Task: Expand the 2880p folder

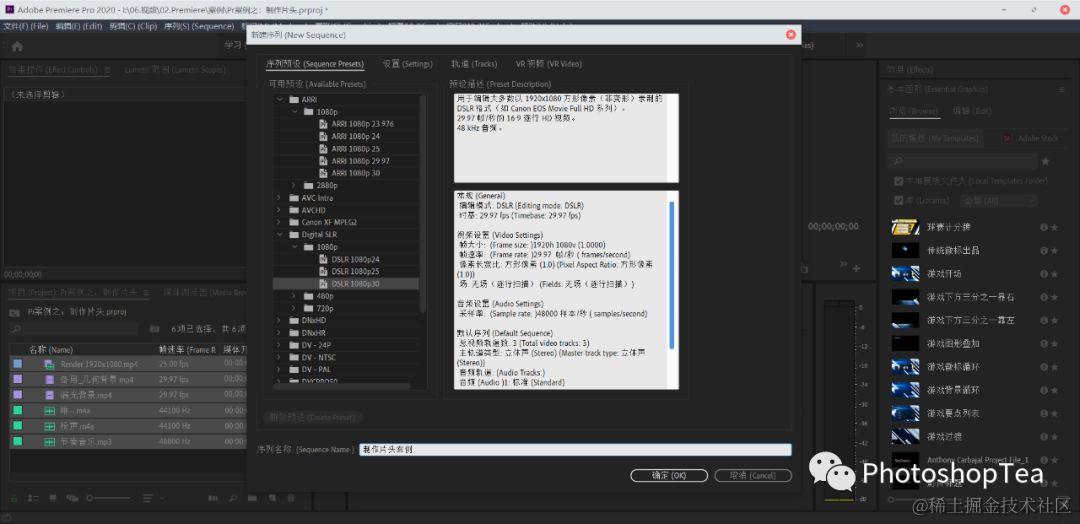Action: click(x=294, y=185)
